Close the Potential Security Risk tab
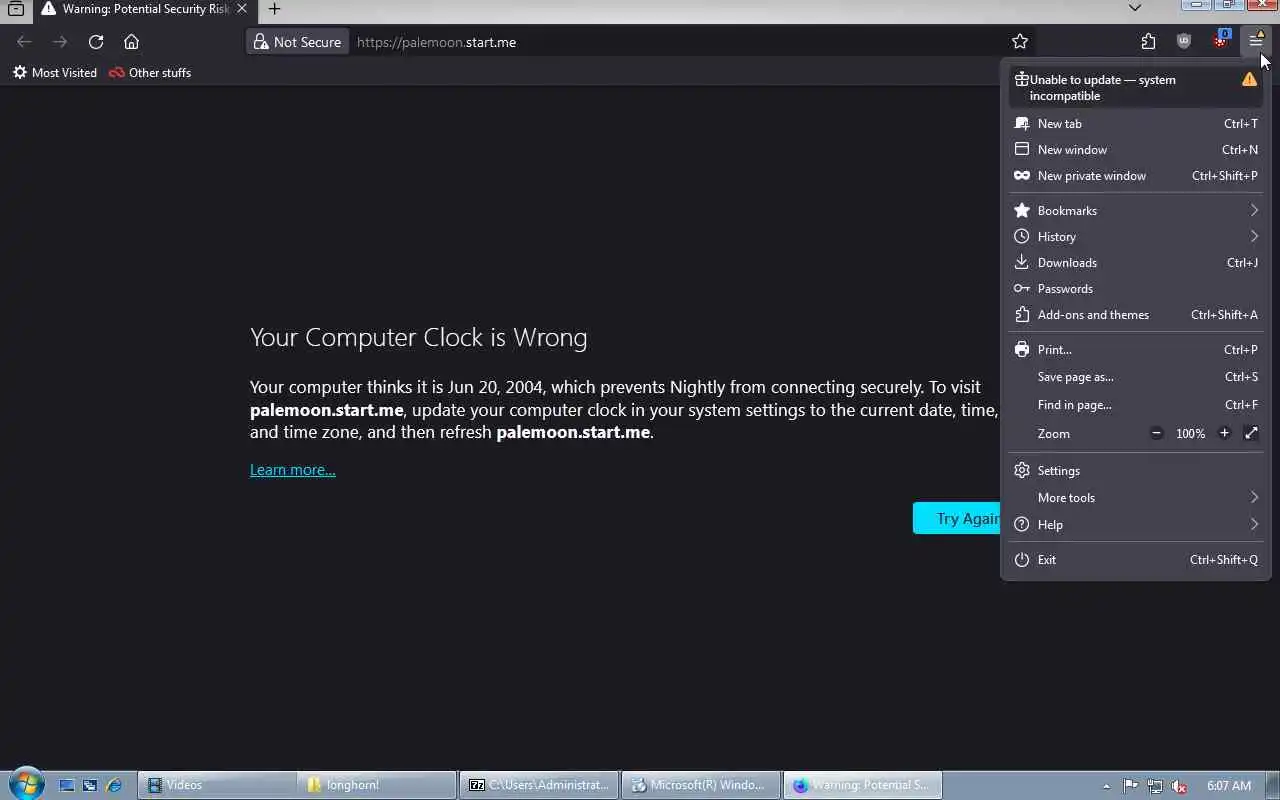 (x=241, y=9)
